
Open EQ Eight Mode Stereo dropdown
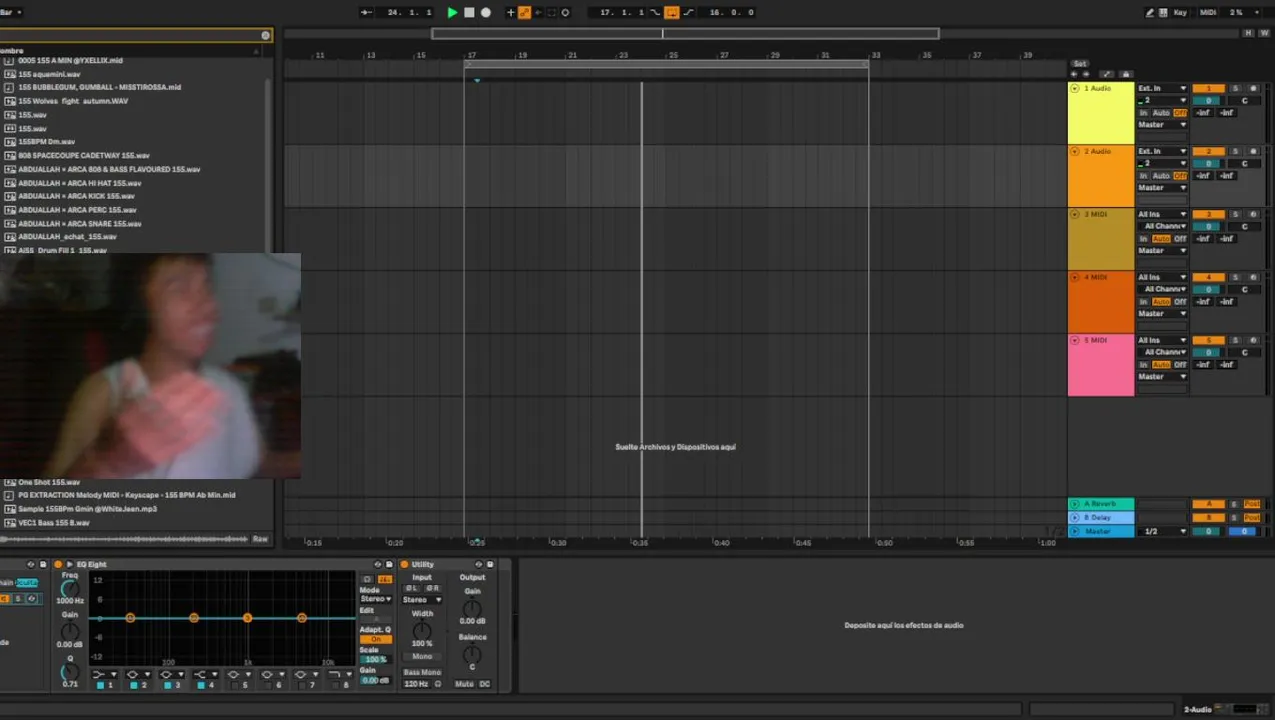[375, 599]
